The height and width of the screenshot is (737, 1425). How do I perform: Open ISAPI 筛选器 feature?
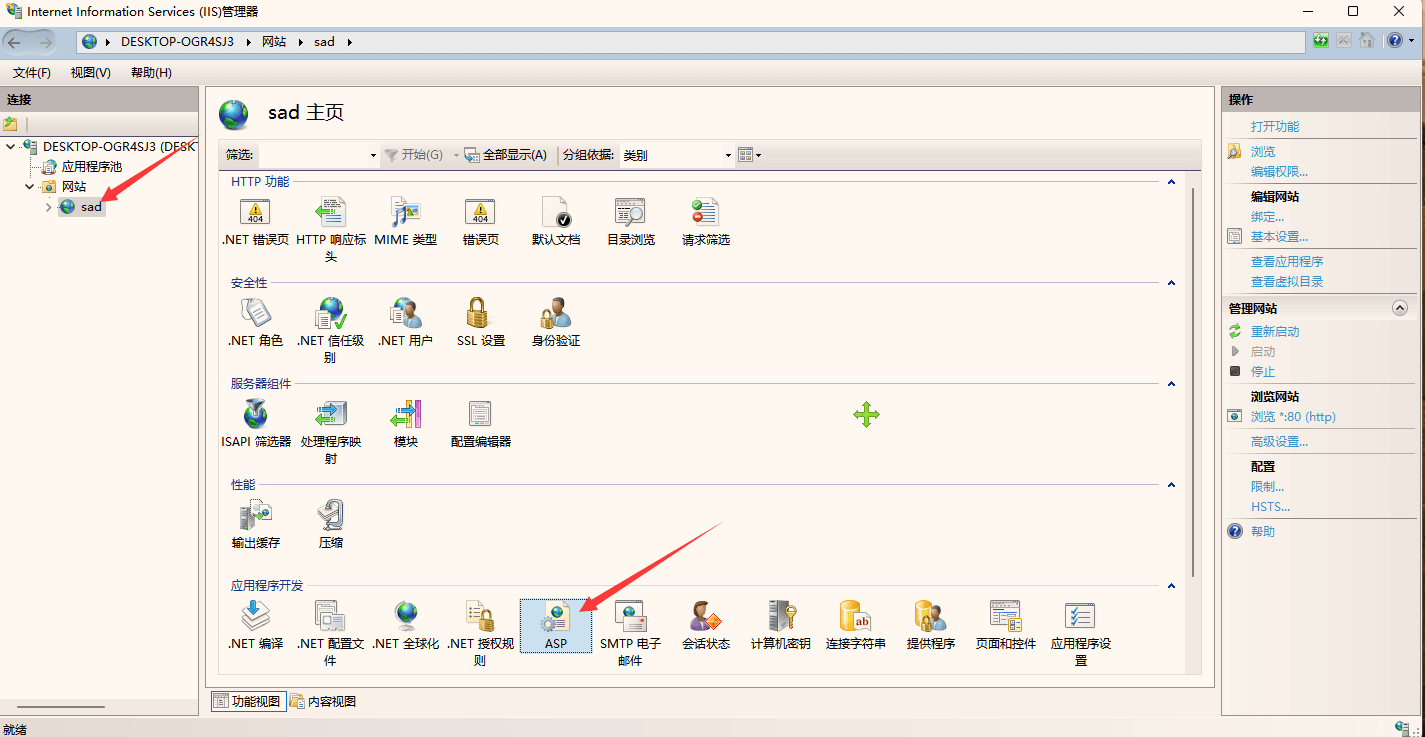click(255, 424)
